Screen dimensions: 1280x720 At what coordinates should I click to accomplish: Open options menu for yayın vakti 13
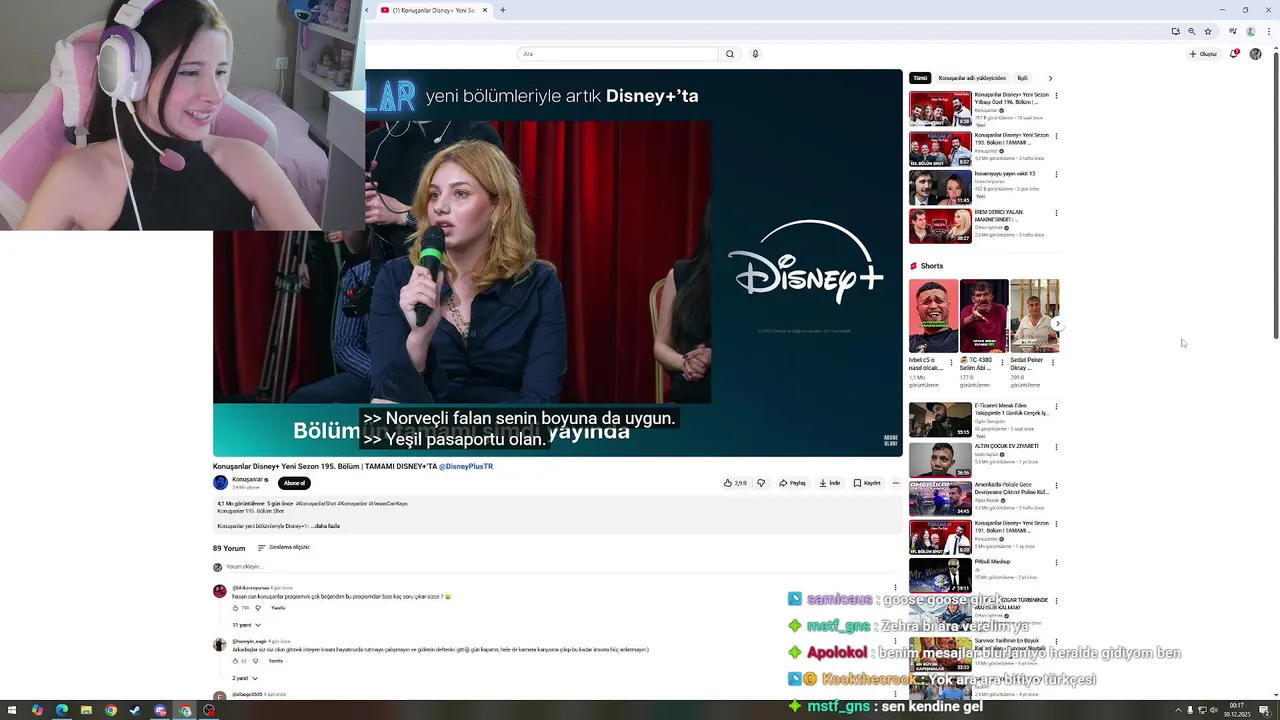1056,175
